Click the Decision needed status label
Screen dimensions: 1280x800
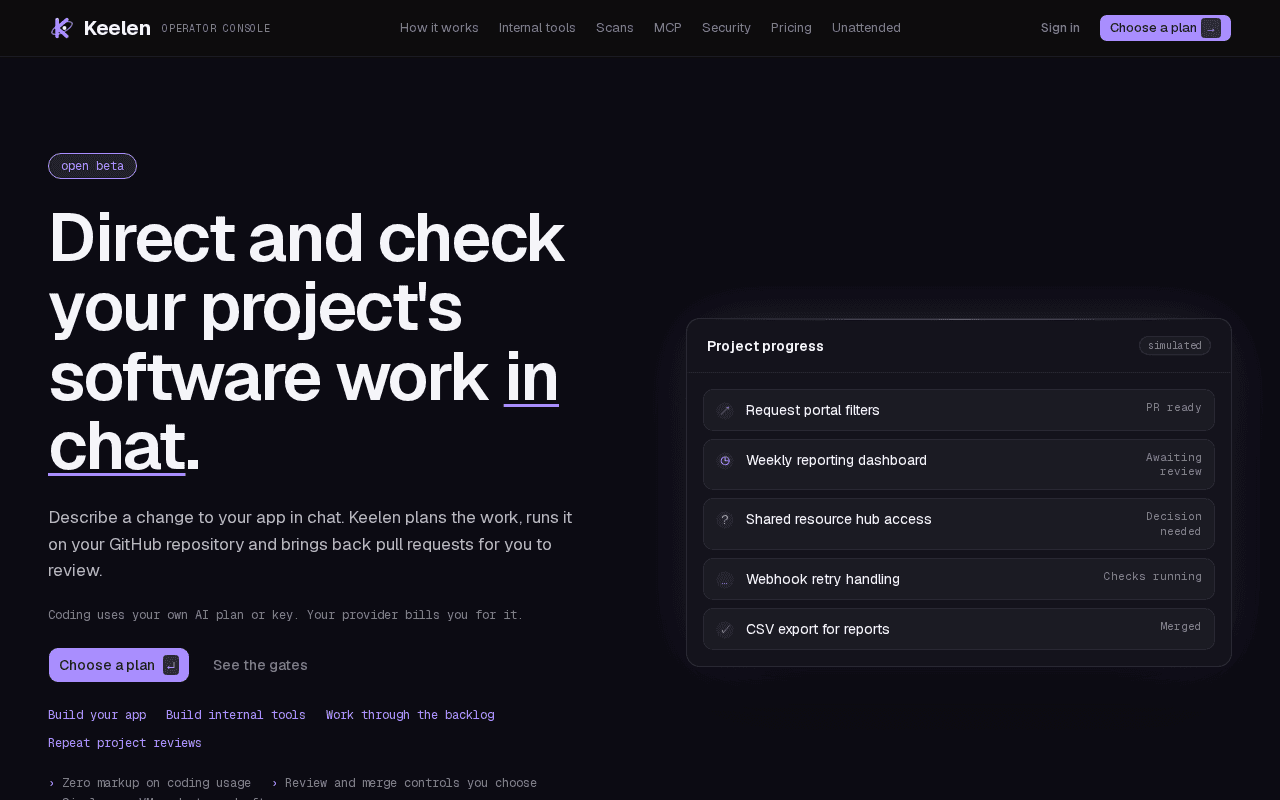1174,524
